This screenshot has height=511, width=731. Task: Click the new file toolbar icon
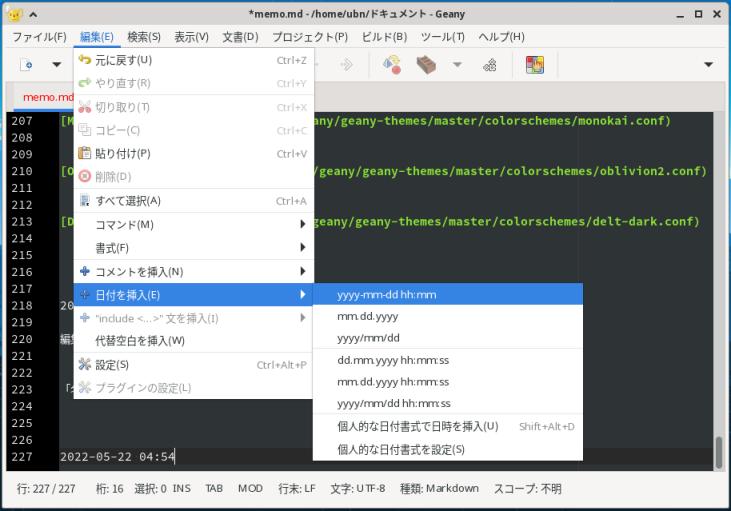click(27, 65)
